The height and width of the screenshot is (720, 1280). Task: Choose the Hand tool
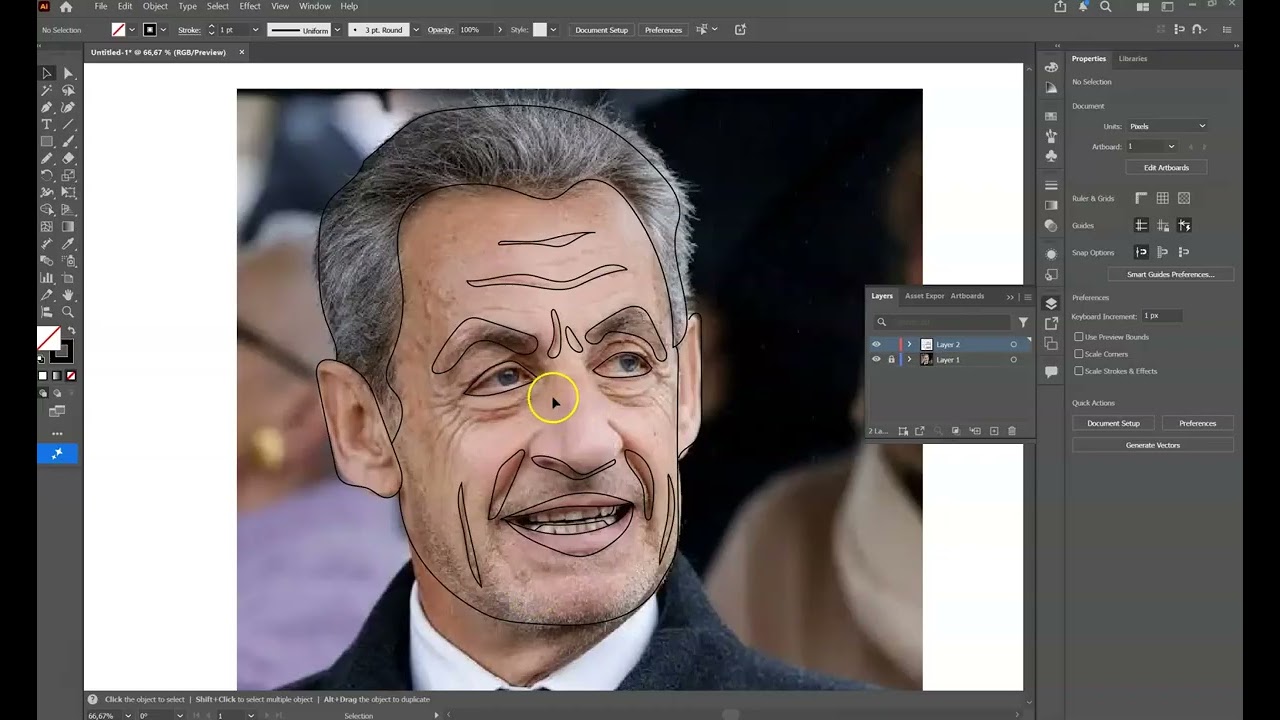click(x=68, y=295)
